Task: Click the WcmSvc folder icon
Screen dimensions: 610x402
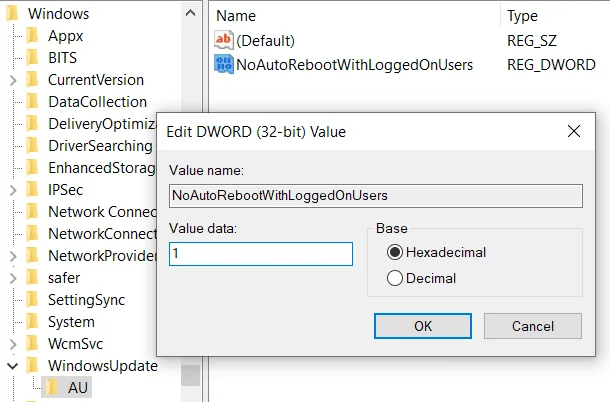Action: pyautogui.click(x=32, y=344)
